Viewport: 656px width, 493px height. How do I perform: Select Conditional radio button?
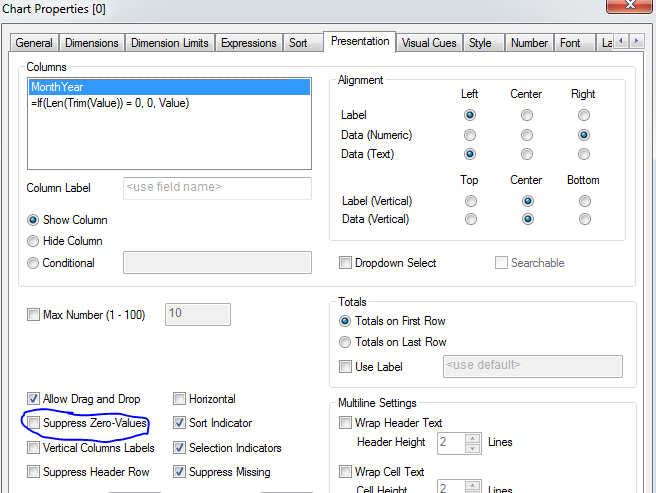pyautogui.click(x=33, y=263)
